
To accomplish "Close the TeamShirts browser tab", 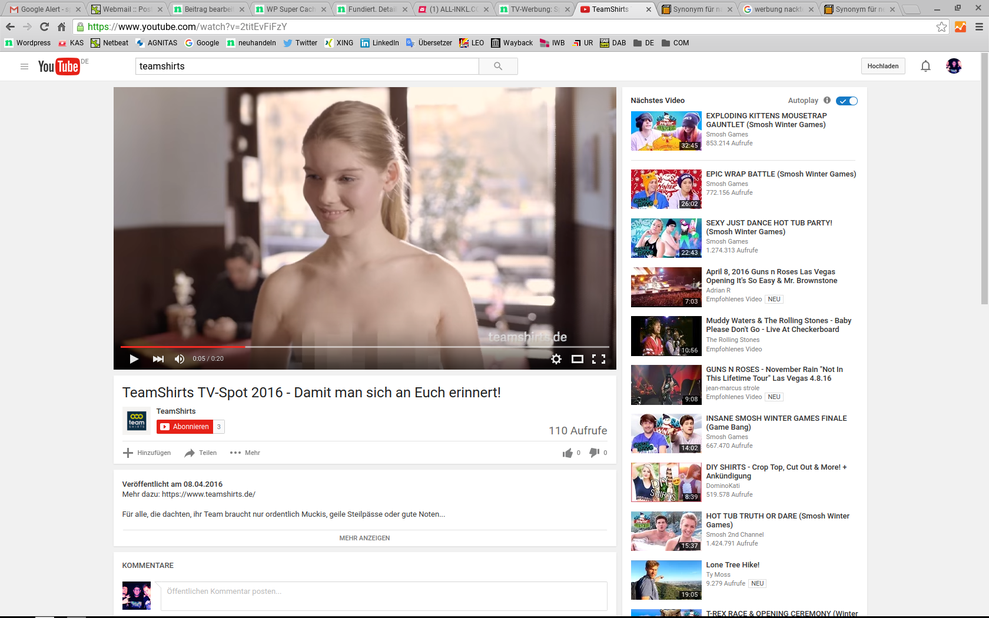I will pos(648,9).
